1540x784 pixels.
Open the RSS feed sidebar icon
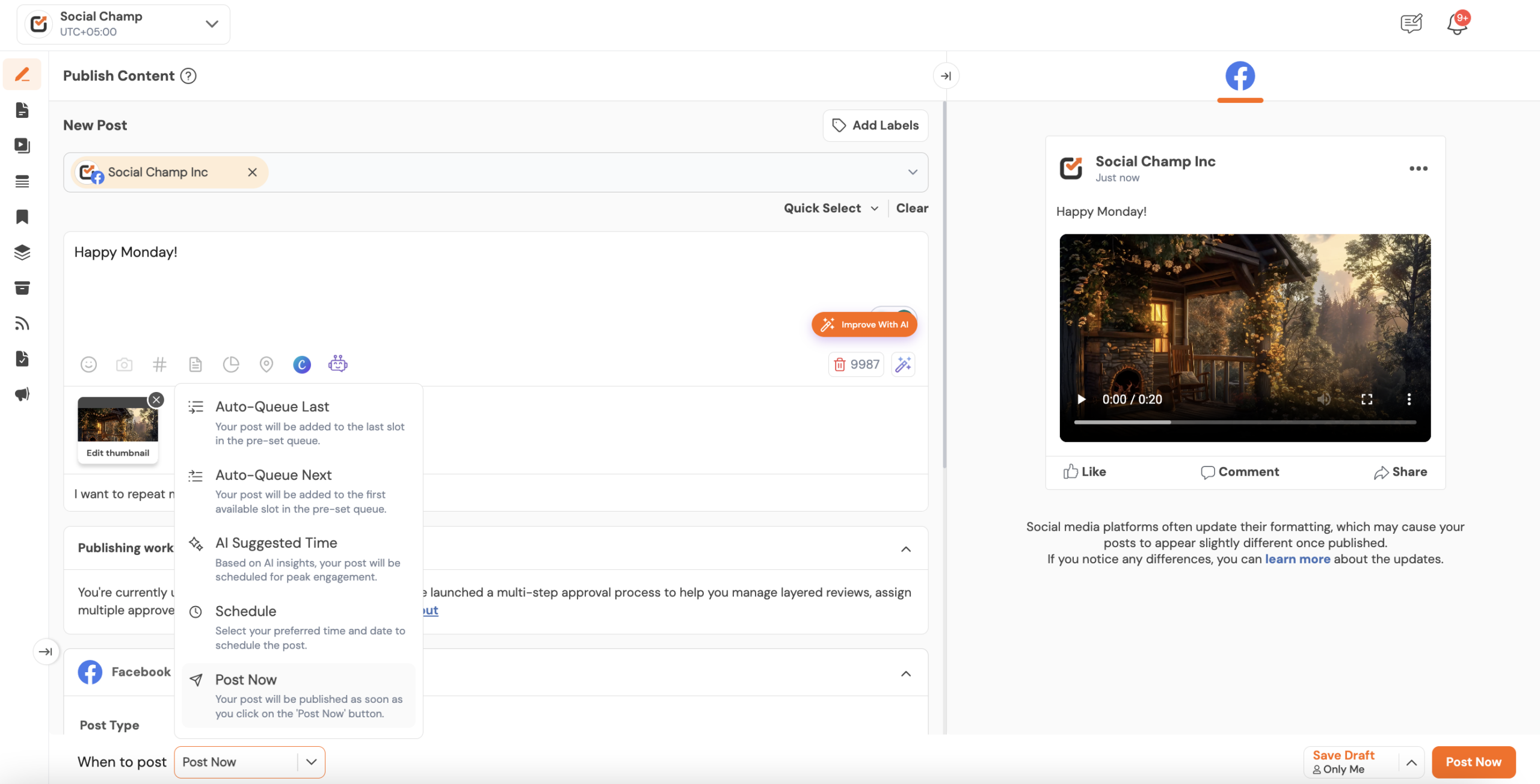(22, 323)
